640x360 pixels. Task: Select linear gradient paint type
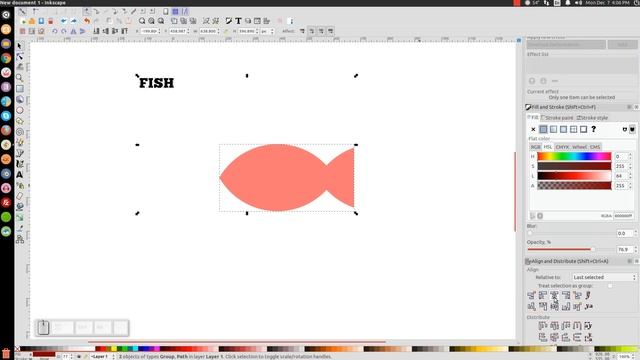pyautogui.click(x=553, y=129)
